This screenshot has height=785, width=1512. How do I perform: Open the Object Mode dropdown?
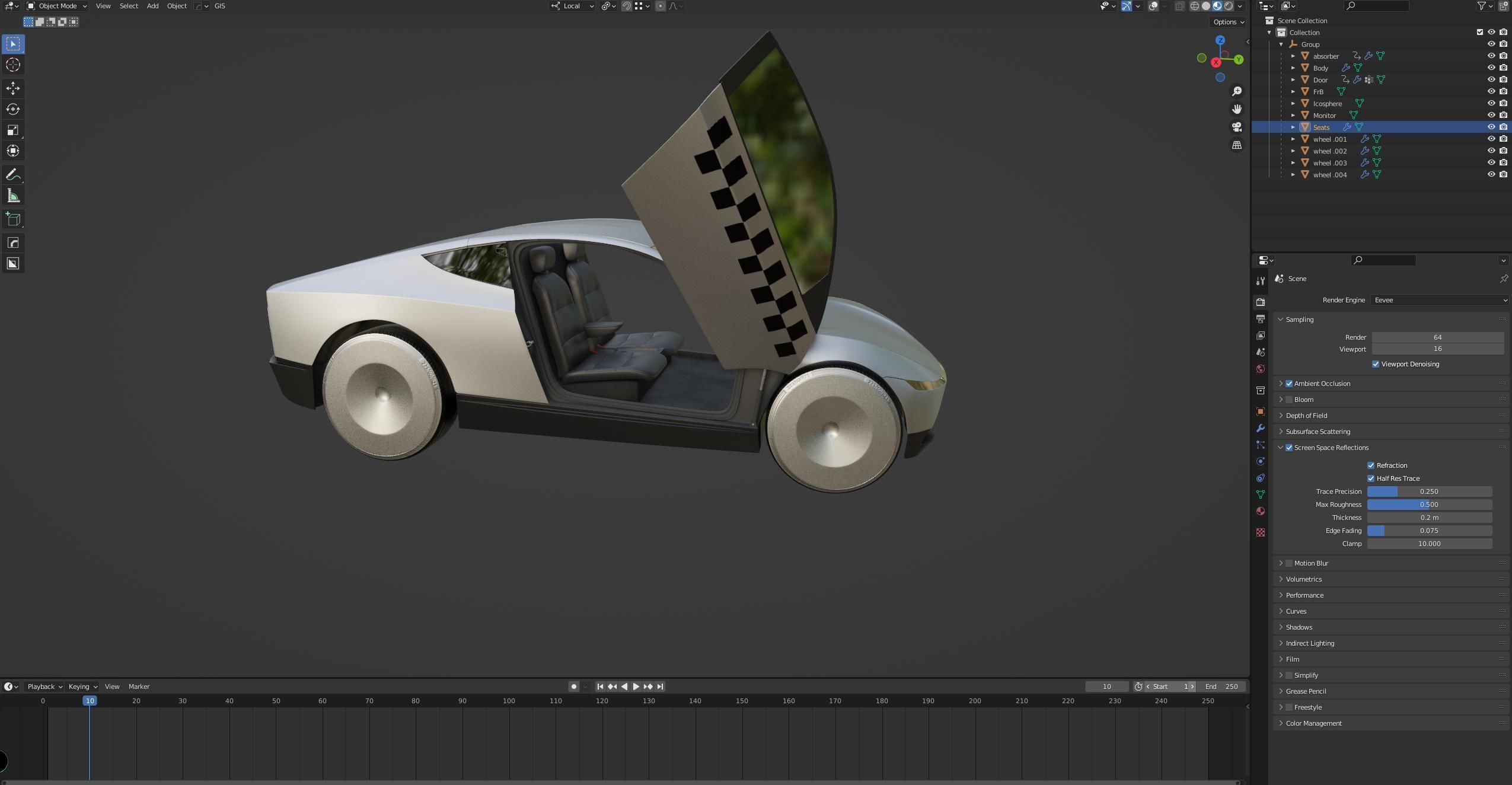pos(57,6)
